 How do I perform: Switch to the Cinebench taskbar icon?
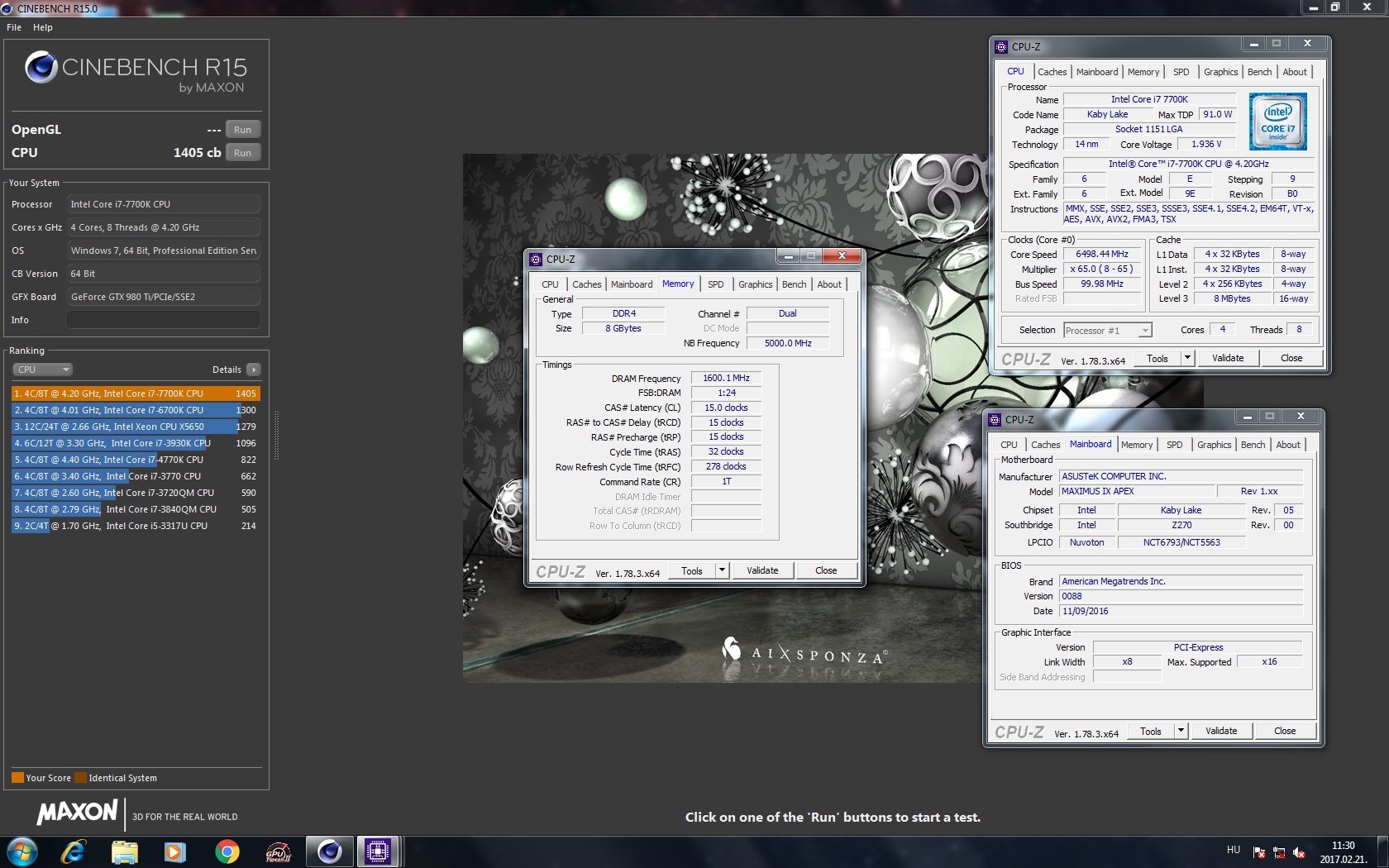[x=329, y=851]
